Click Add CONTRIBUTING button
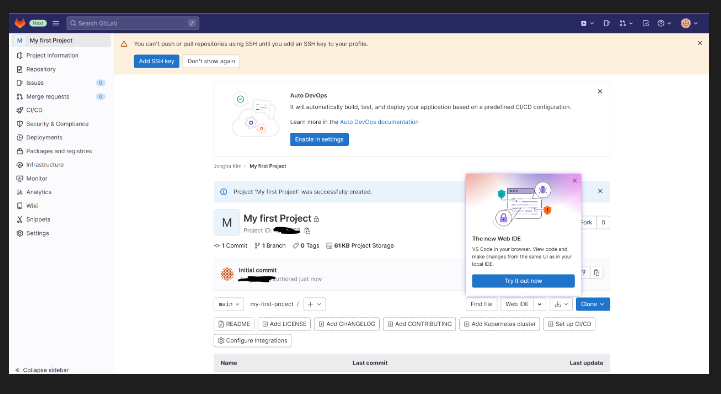This screenshot has height=394, width=721. (x=419, y=324)
